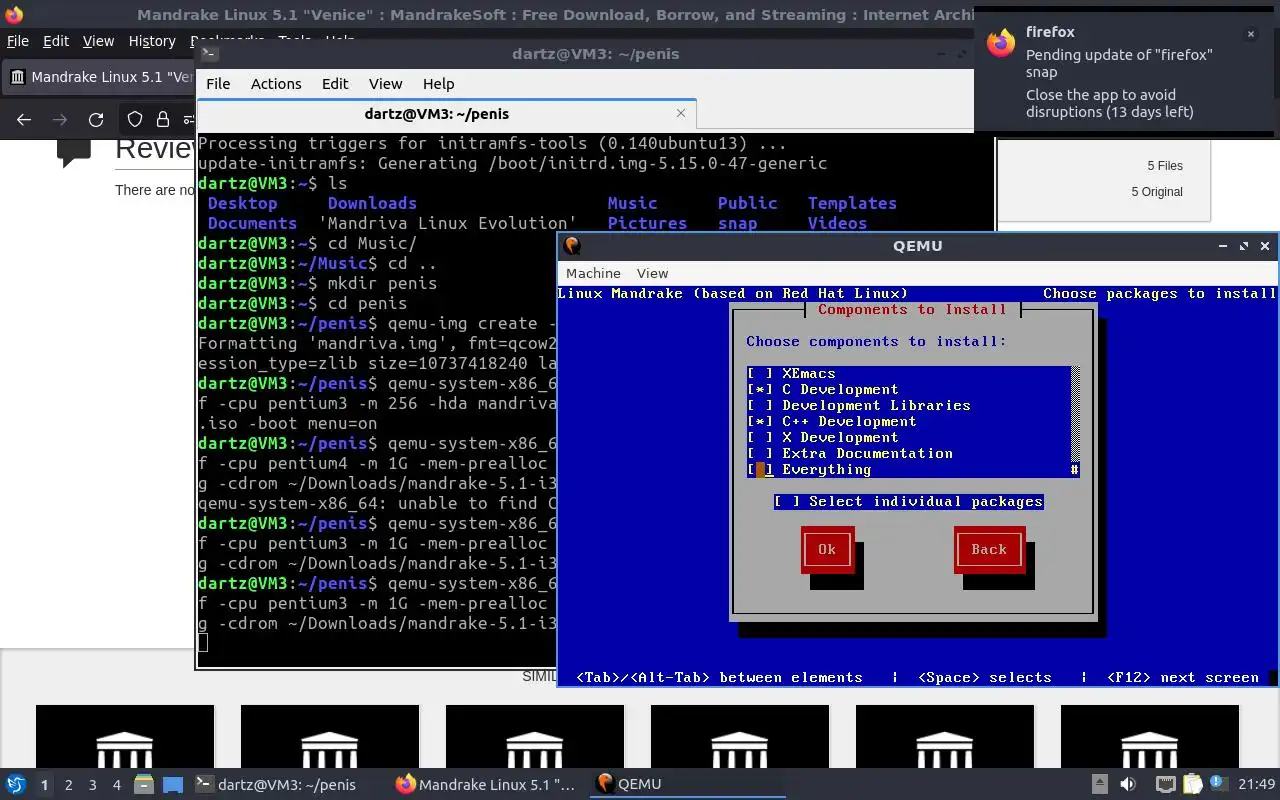The image size is (1280, 800).
Task: Switch to workspace 2
Action: coord(69,785)
